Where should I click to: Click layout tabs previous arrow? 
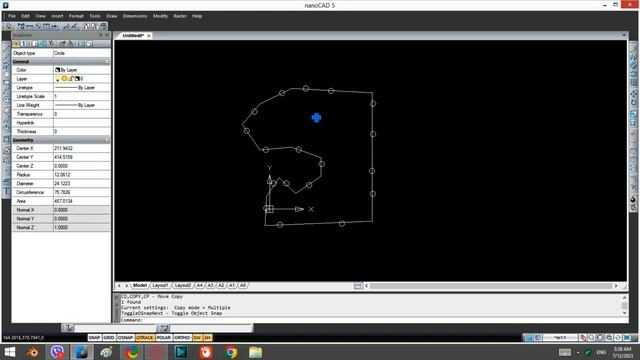coord(119,286)
